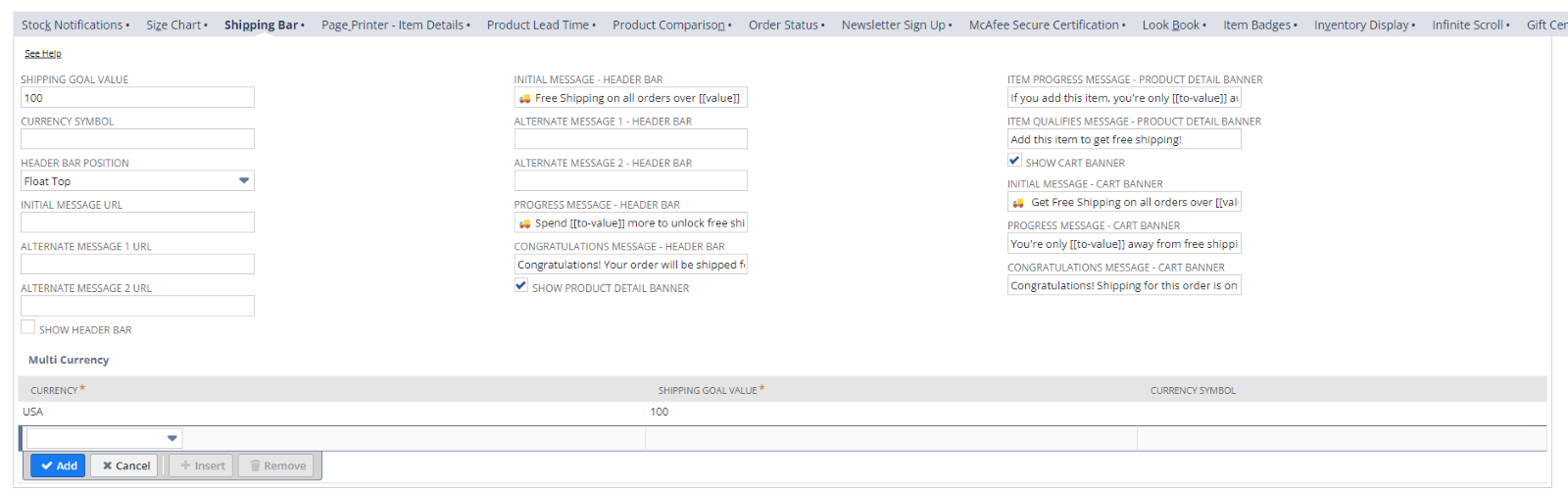This screenshot has width=1568, height=489.
Task: Select the Product Lead Time tab
Action: [x=538, y=25]
